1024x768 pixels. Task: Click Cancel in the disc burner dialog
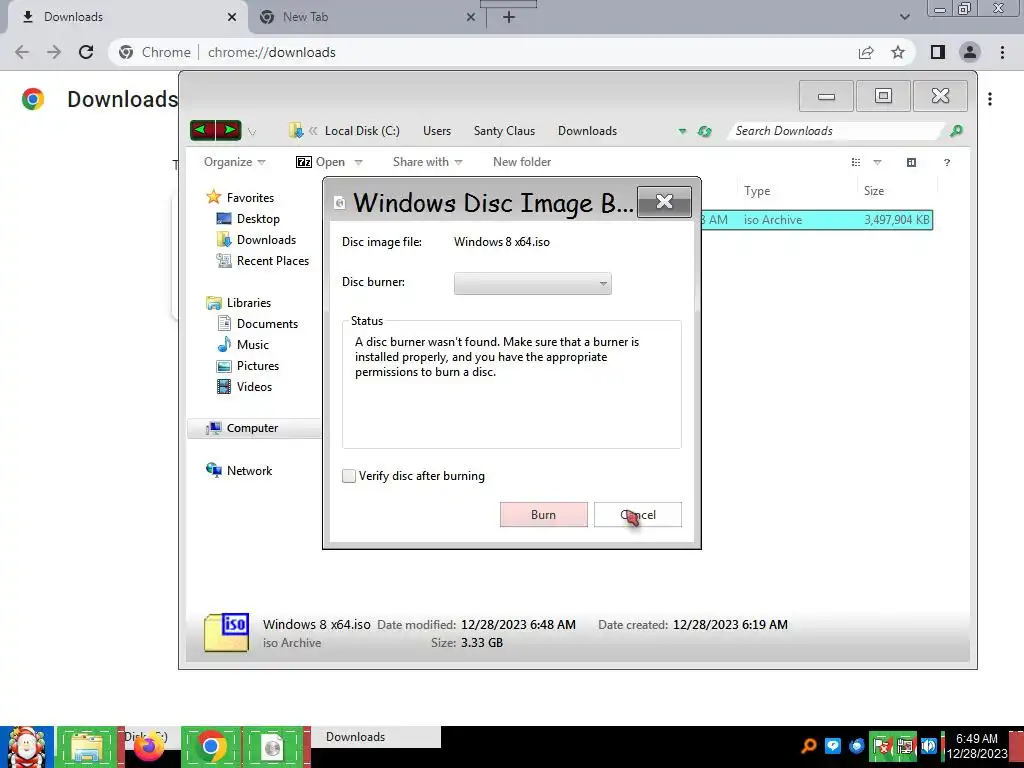click(x=637, y=515)
